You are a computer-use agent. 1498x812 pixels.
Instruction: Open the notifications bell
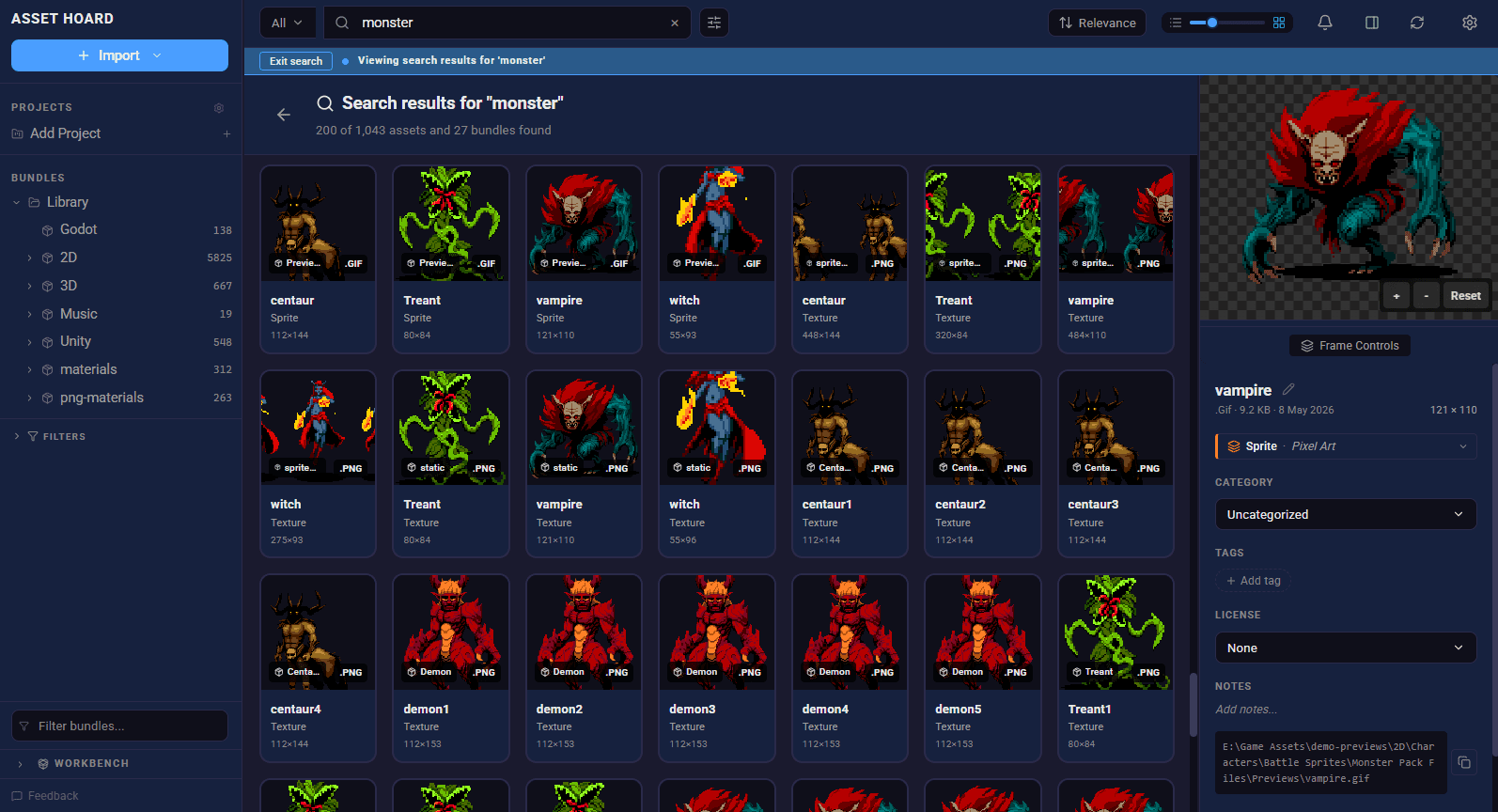1325,23
